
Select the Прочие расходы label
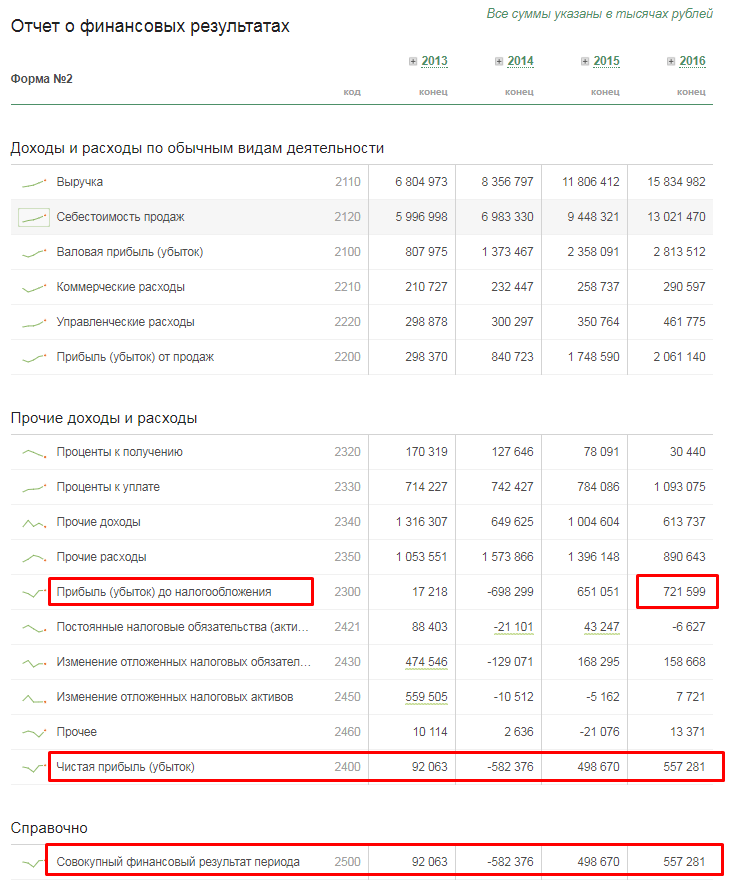tap(101, 557)
